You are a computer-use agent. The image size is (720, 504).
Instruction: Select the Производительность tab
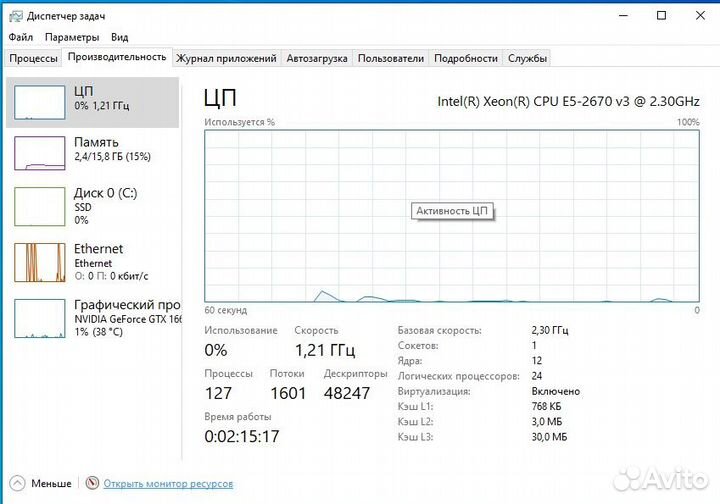coord(117,57)
